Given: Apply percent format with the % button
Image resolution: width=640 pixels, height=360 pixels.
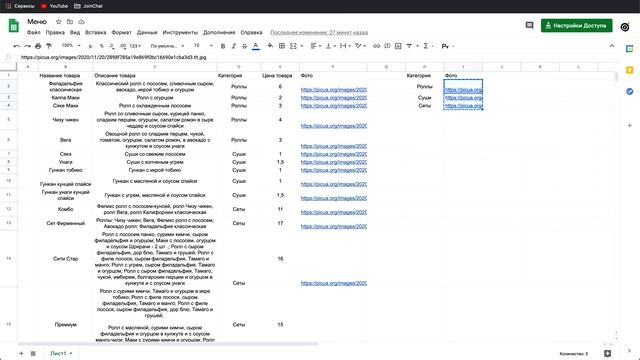Looking at the screenshot, I should [x=101, y=46].
